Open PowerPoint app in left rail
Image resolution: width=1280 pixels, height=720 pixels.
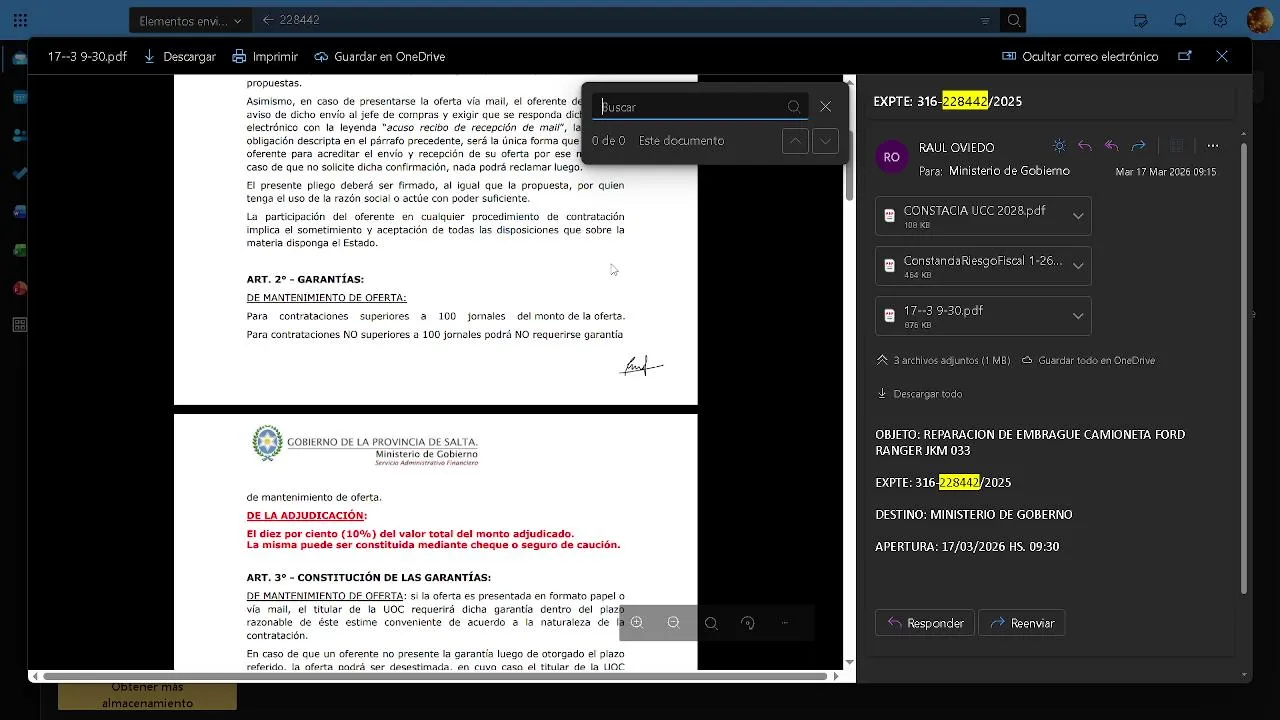pos(20,288)
